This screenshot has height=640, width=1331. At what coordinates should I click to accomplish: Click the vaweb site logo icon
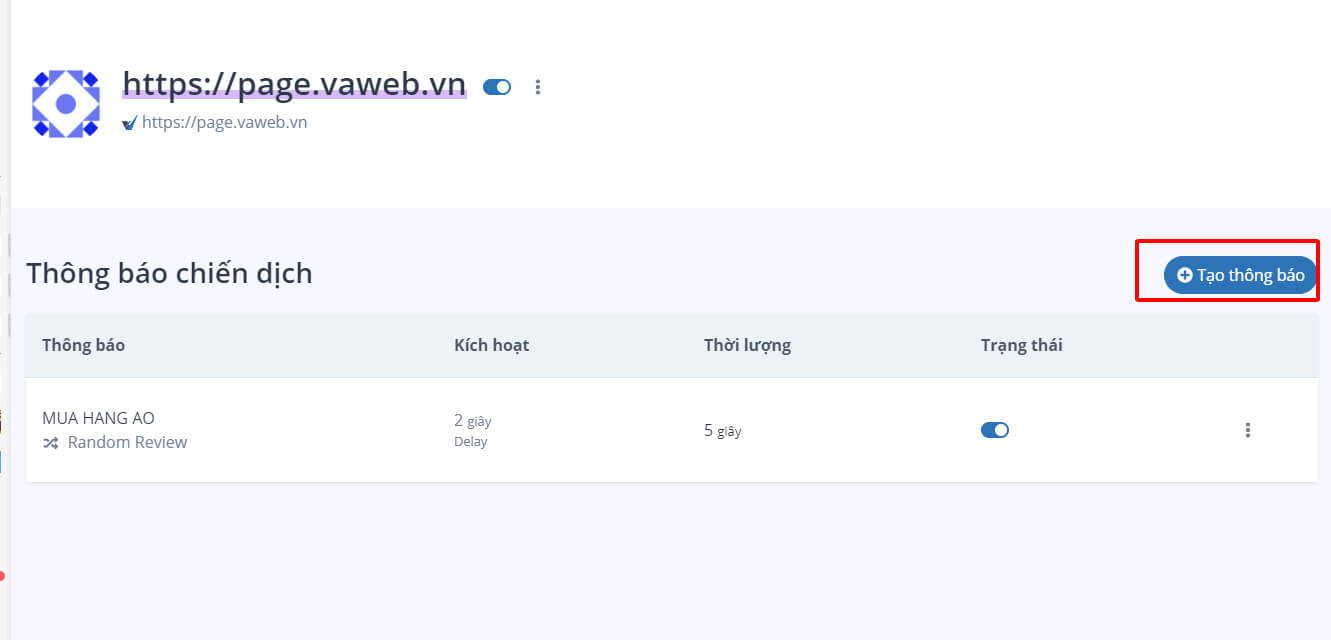pyautogui.click(x=66, y=103)
